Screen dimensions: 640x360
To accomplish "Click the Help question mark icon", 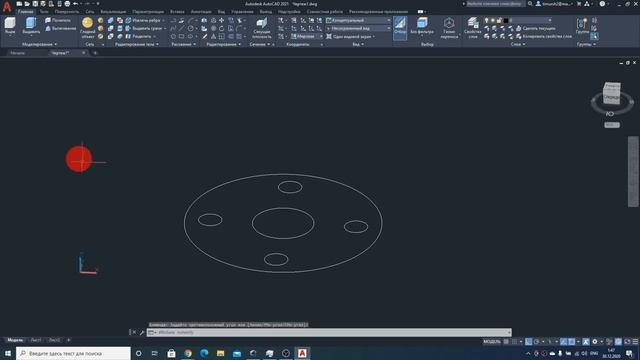I will [x=602, y=4].
